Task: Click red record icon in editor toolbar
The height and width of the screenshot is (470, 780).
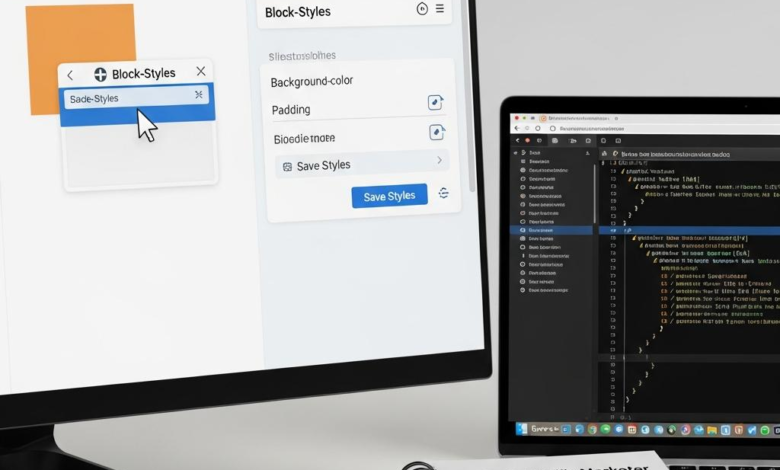Action: [x=527, y=140]
